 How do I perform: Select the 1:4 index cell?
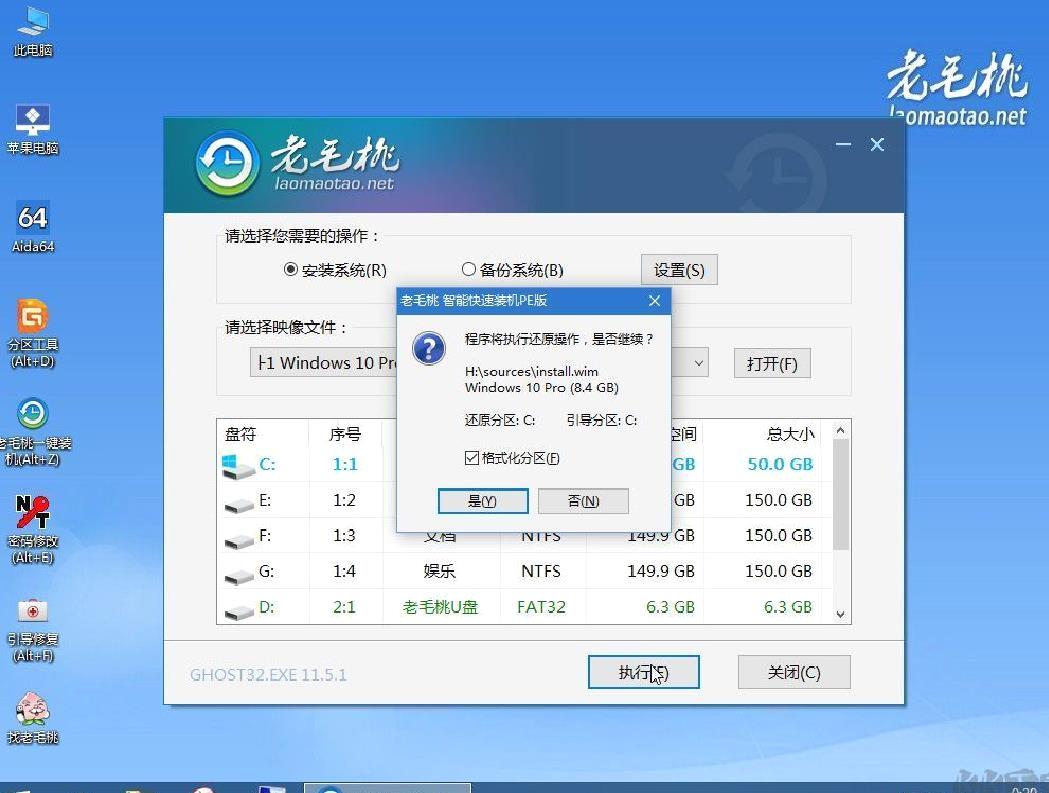[x=345, y=571]
